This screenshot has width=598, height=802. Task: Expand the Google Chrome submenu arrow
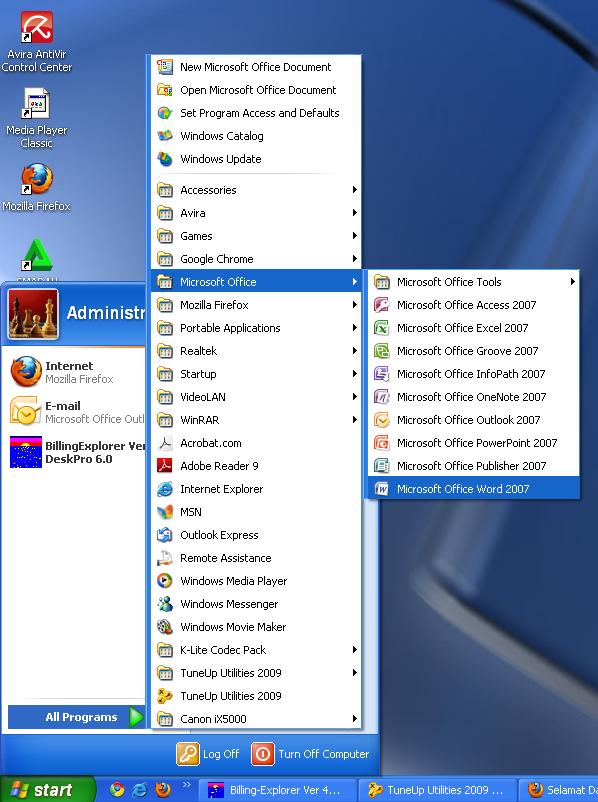pyautogui.click(x=355, y=259)
